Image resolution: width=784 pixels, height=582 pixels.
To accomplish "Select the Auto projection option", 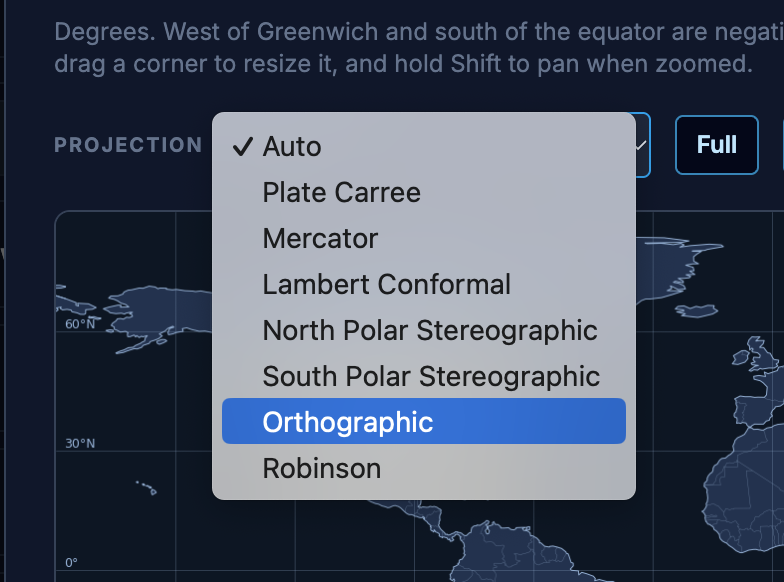I will tap(424, 146).
